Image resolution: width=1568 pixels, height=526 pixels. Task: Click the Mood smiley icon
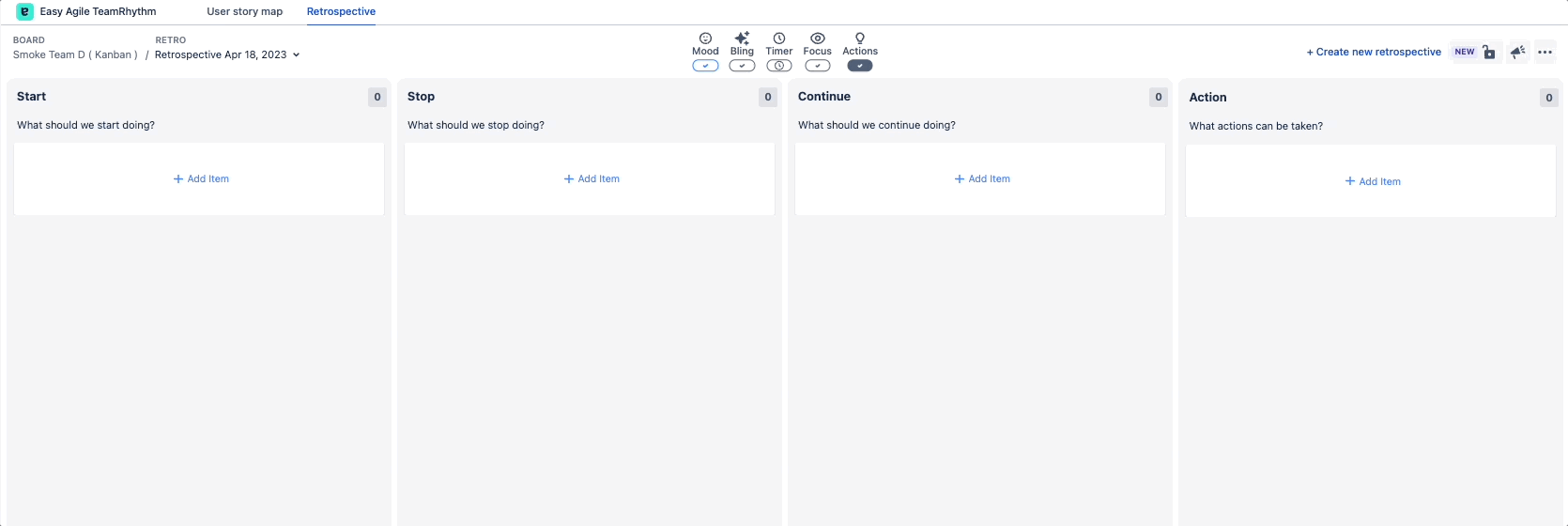click(x=705, y=39)
